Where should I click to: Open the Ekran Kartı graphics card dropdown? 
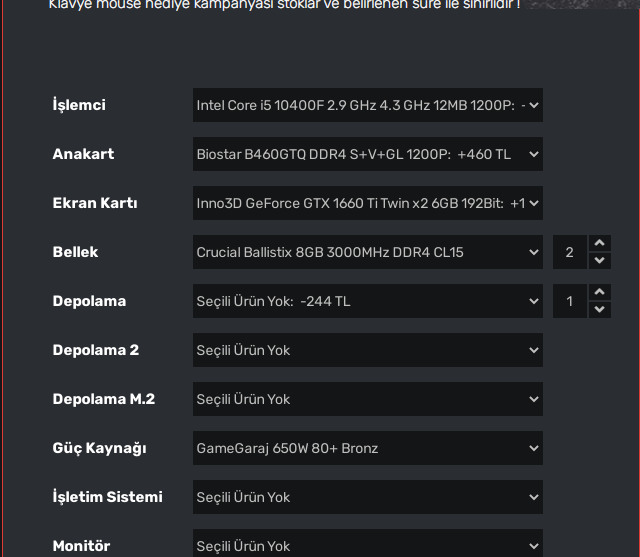tap(368, 203)
